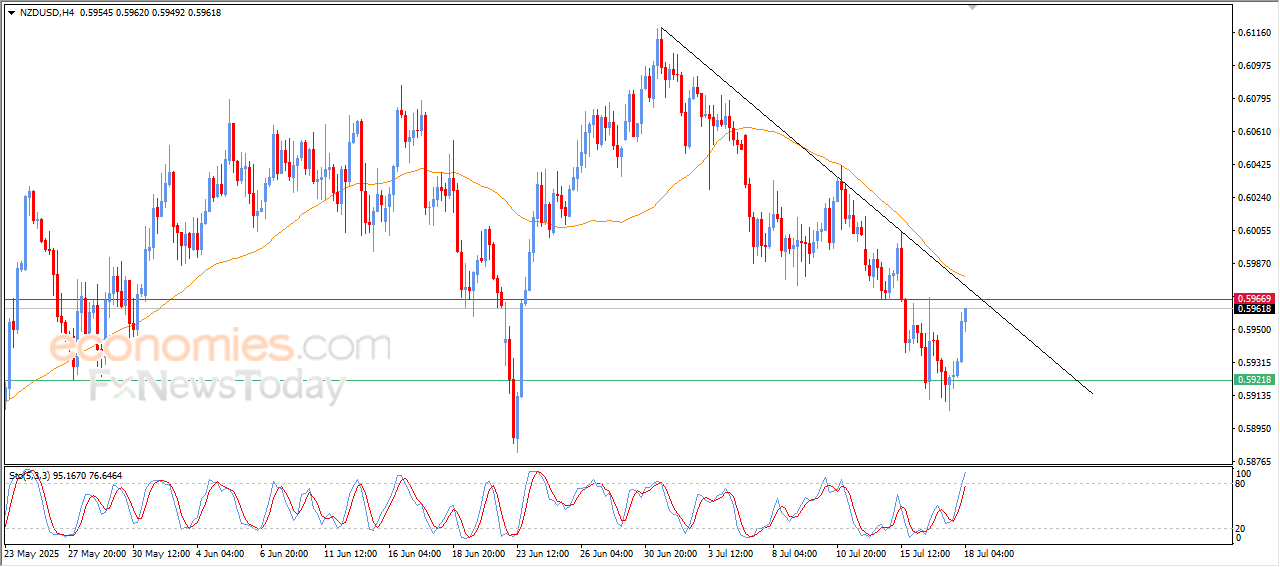Click the 0.59135 price axis label
The width and height of the screenshot is (1280, 567).
click(1253, 396)
